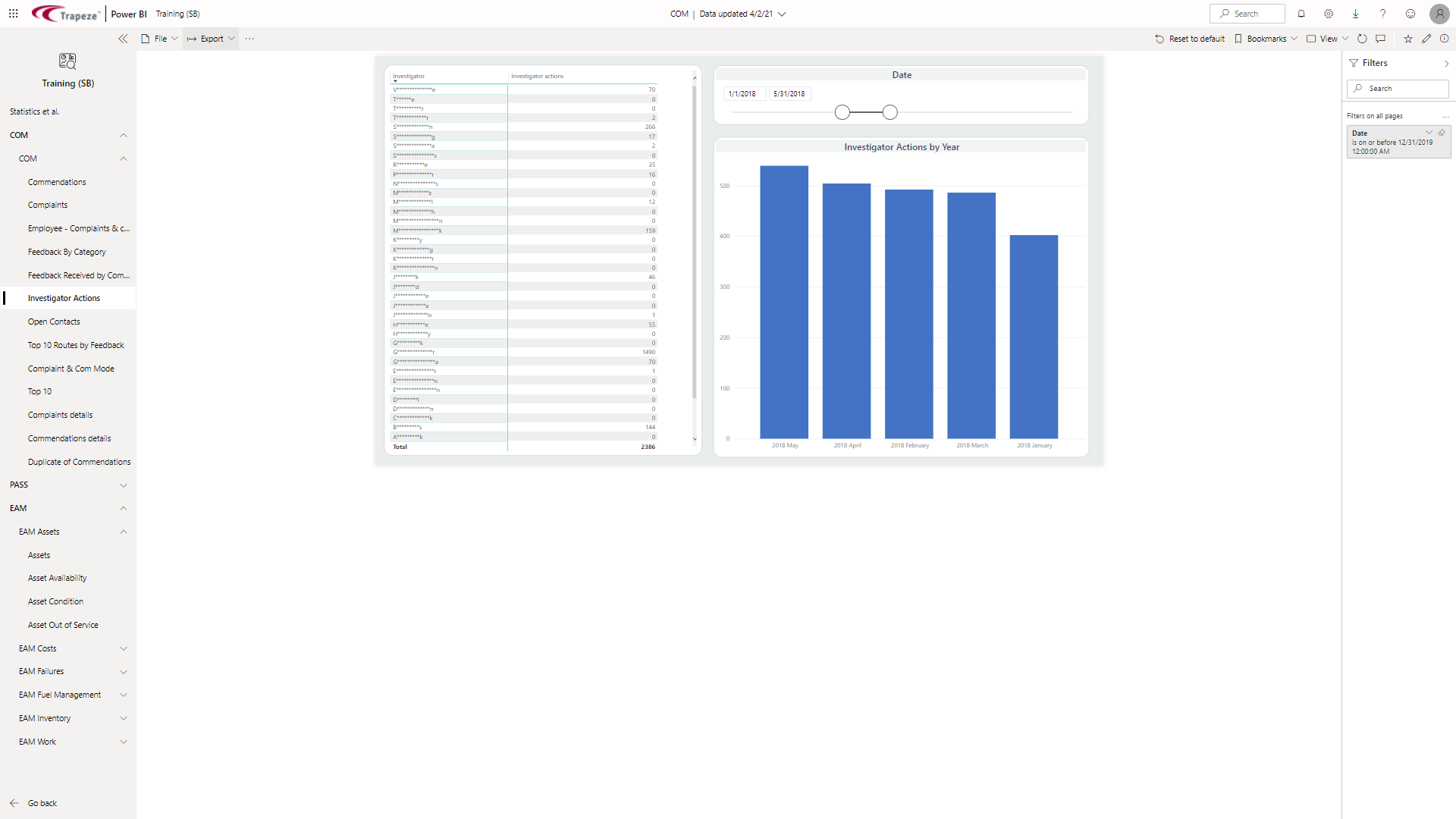Open the Export dropdown menu
Screen dimensions: 1456x819
pos(210,39)
